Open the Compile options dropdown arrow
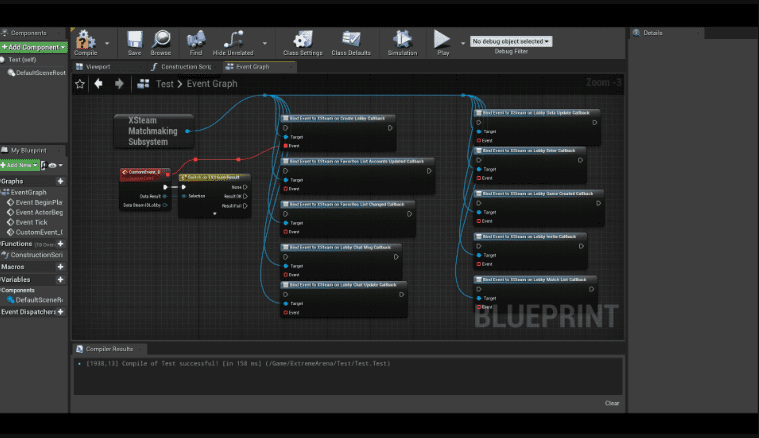This screenshot has width=759, height=438. [107, 43]
